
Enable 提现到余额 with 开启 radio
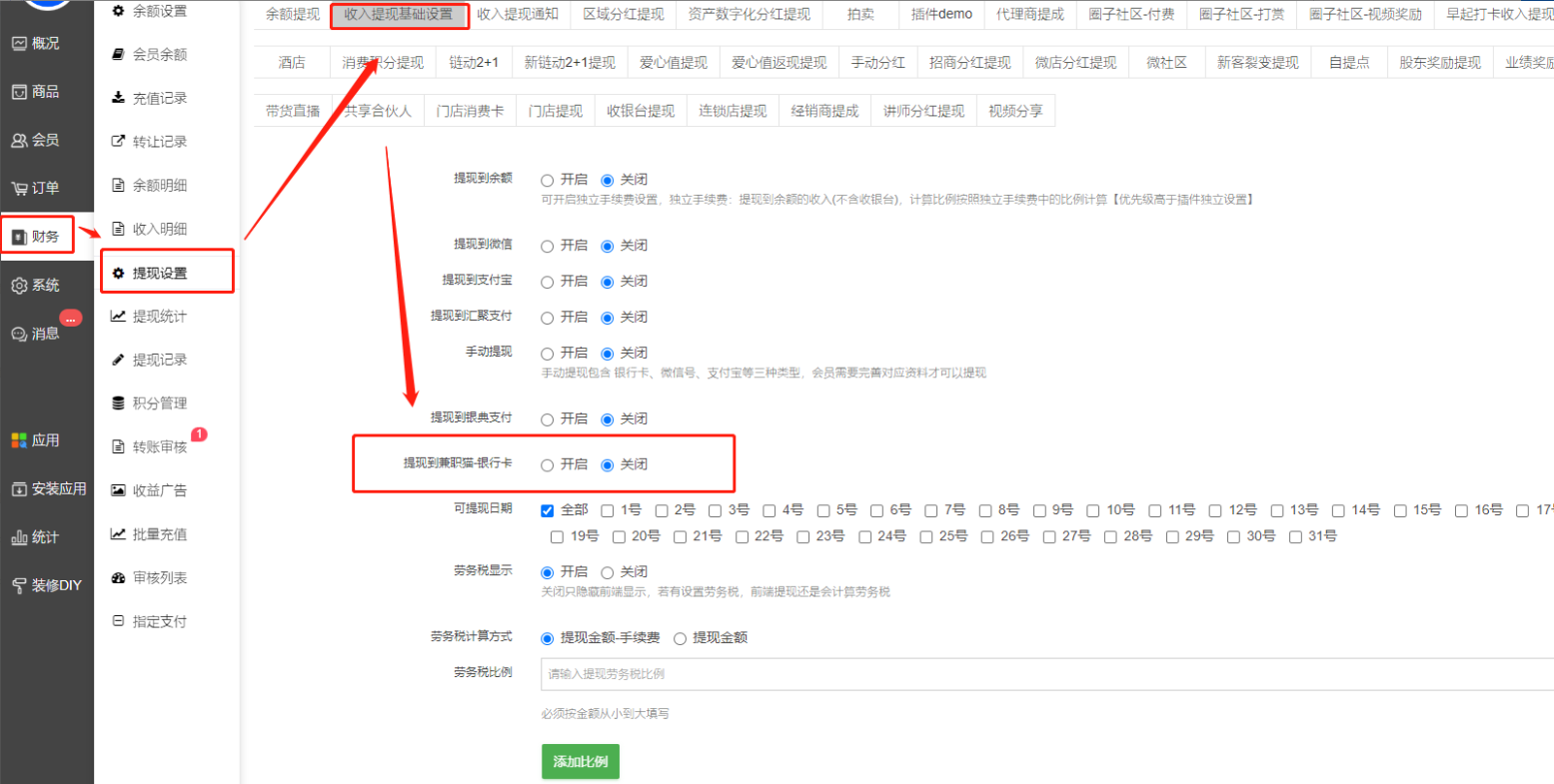547,181
